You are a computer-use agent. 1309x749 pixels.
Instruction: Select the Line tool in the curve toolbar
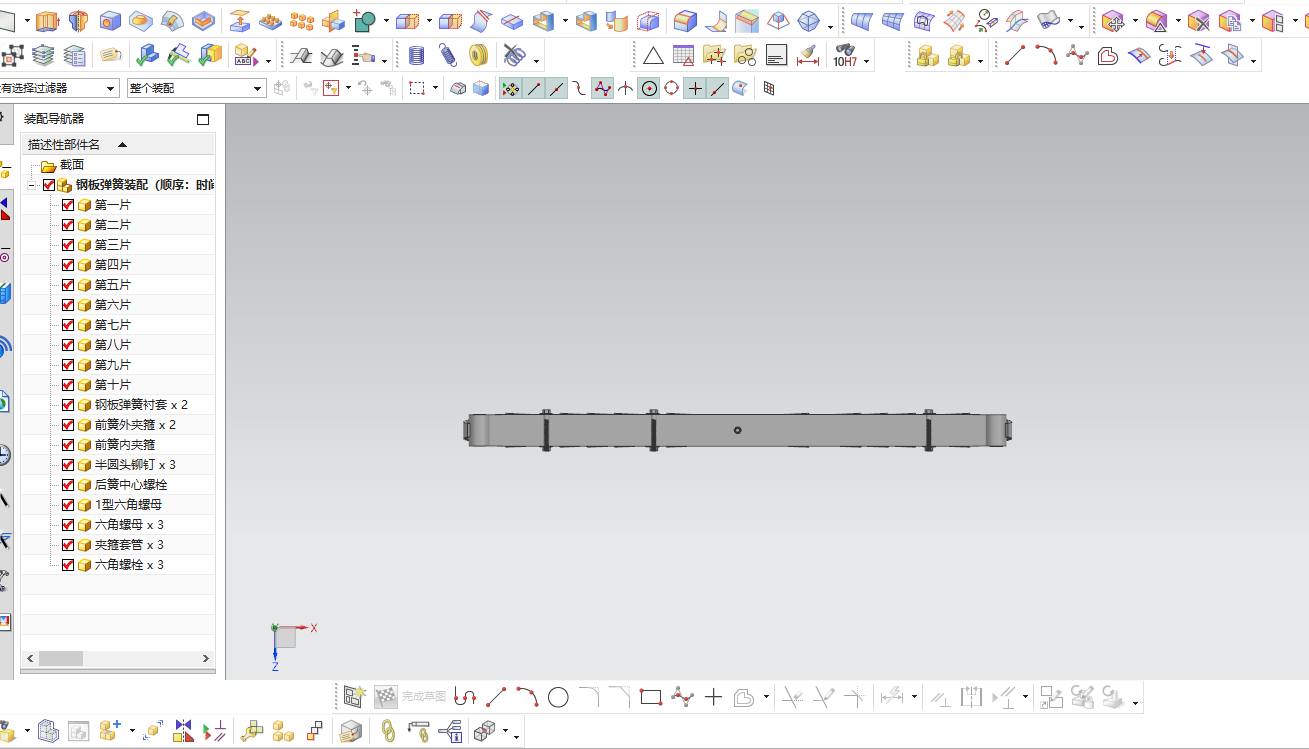(1015, 56)
